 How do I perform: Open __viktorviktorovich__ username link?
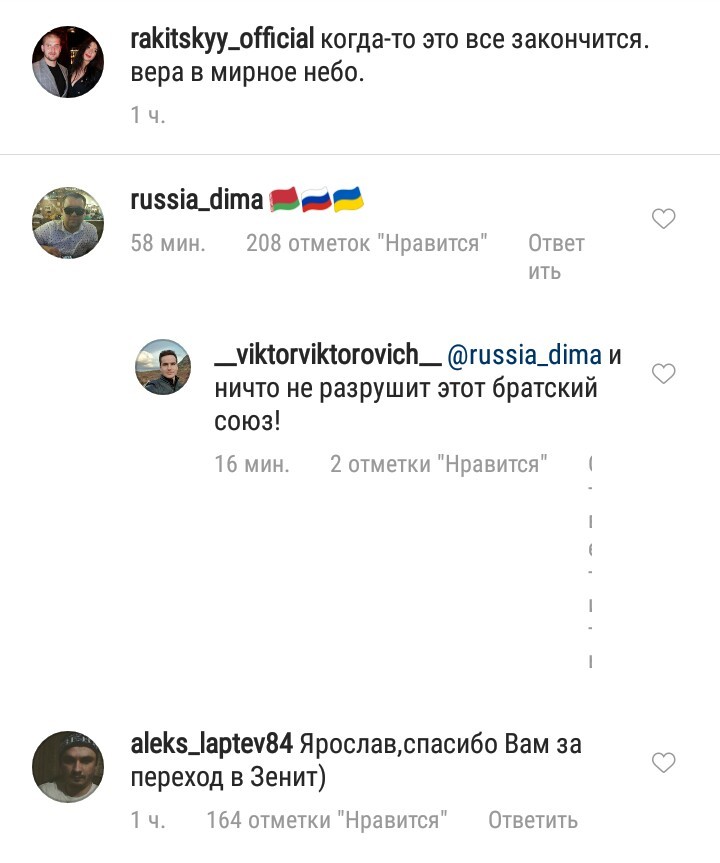coord(328,355)
